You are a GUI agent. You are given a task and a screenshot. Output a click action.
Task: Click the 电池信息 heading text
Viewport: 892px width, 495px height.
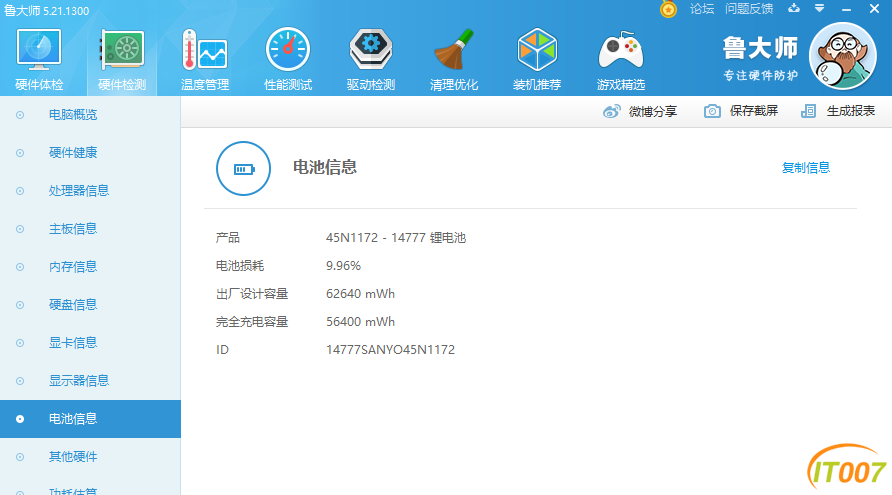point(325,167)
